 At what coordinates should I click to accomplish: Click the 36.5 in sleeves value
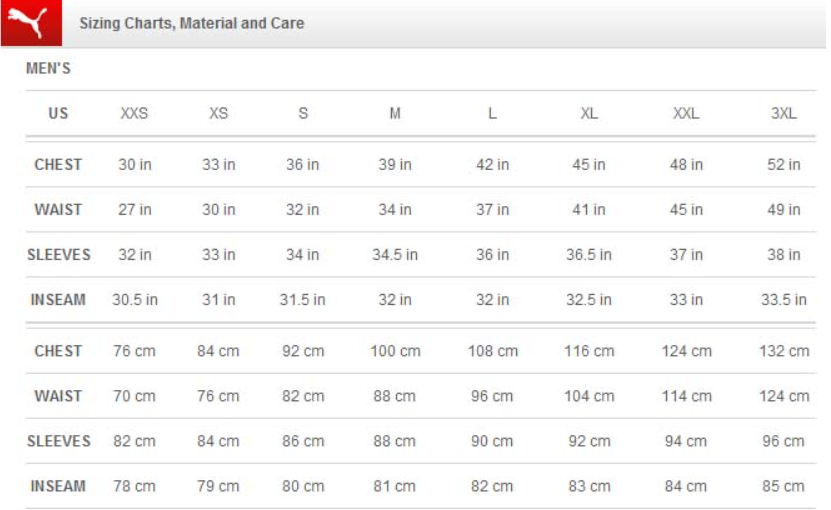tap(589, 255)
